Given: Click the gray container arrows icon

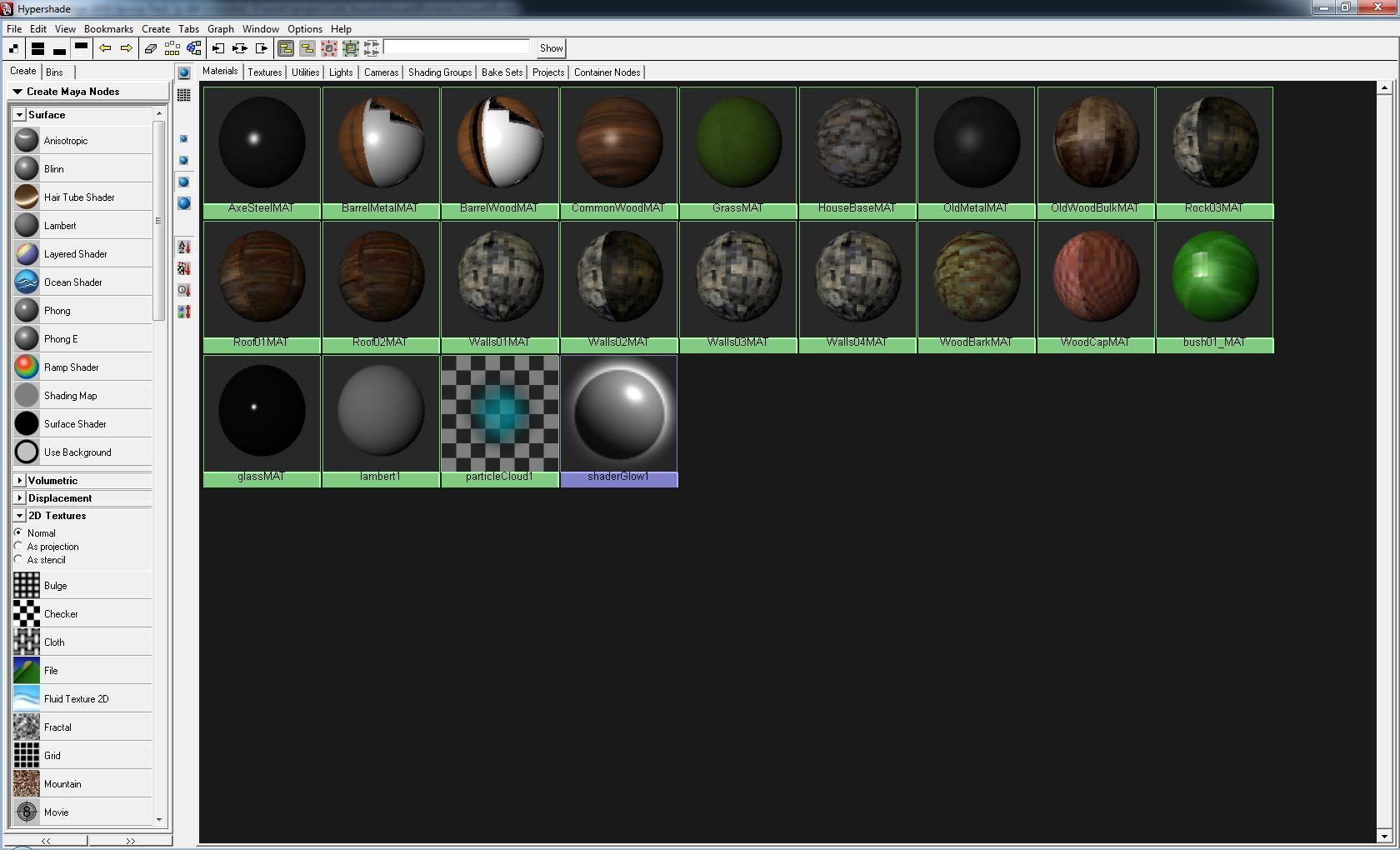Looking at the screenshot, I should tap(372, 48).
